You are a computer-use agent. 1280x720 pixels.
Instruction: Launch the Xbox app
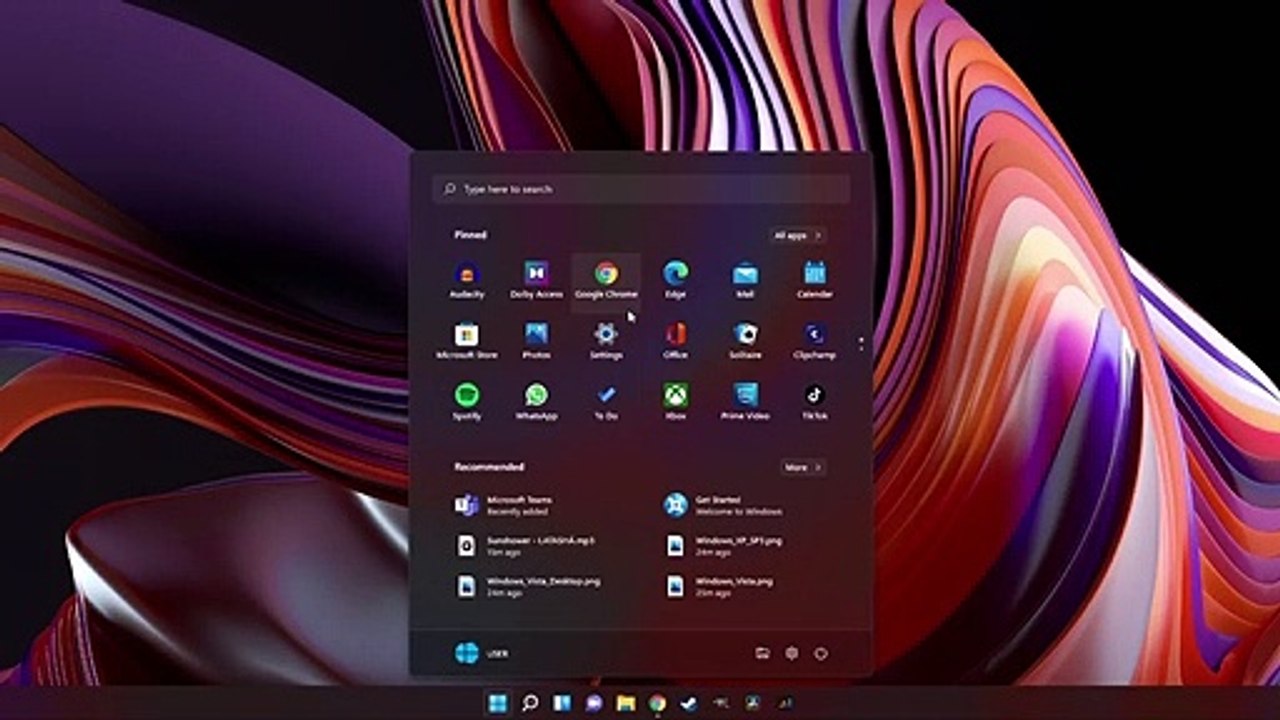[x=675, y=401]
